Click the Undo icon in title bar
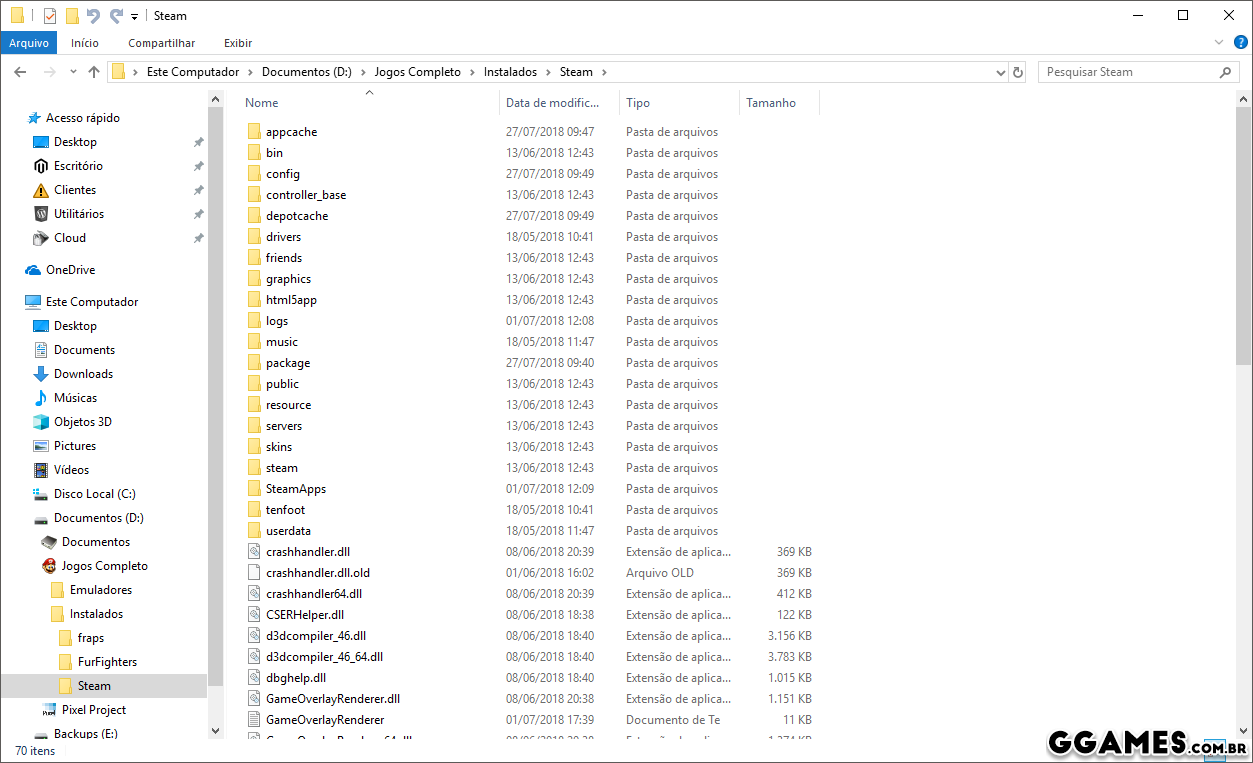The height and width of the screenshot is (763, 1253). point(93,16)
